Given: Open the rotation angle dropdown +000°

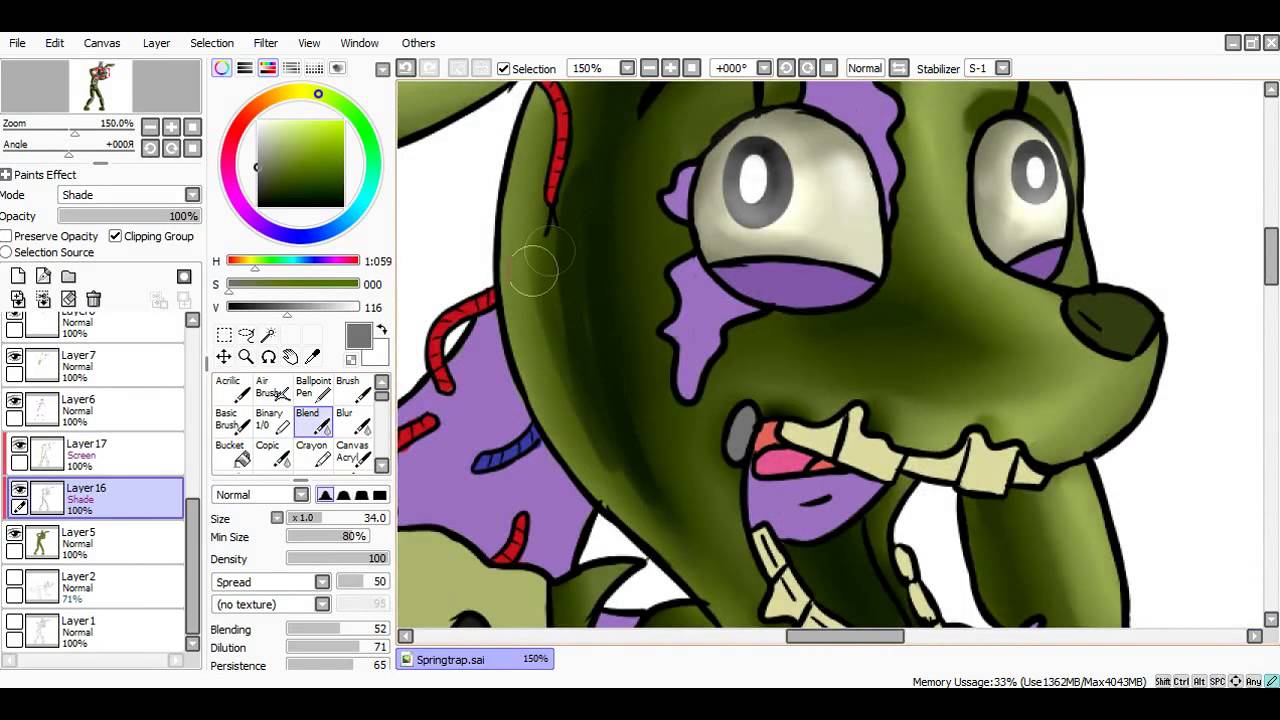Looking at the screenshot, I should click(x=764, y=68).
